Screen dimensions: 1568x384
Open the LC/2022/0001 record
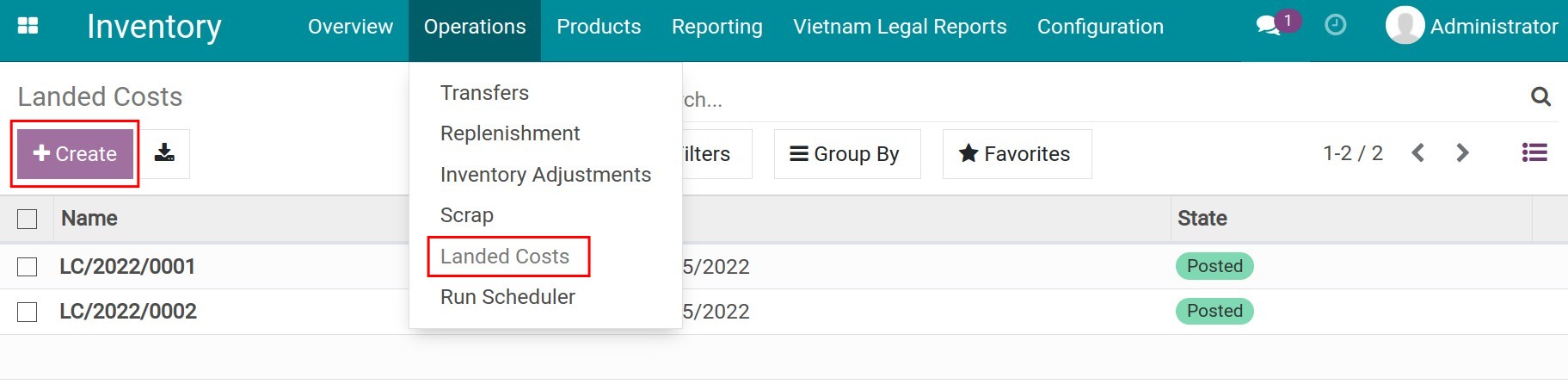[x=127, y=267]
